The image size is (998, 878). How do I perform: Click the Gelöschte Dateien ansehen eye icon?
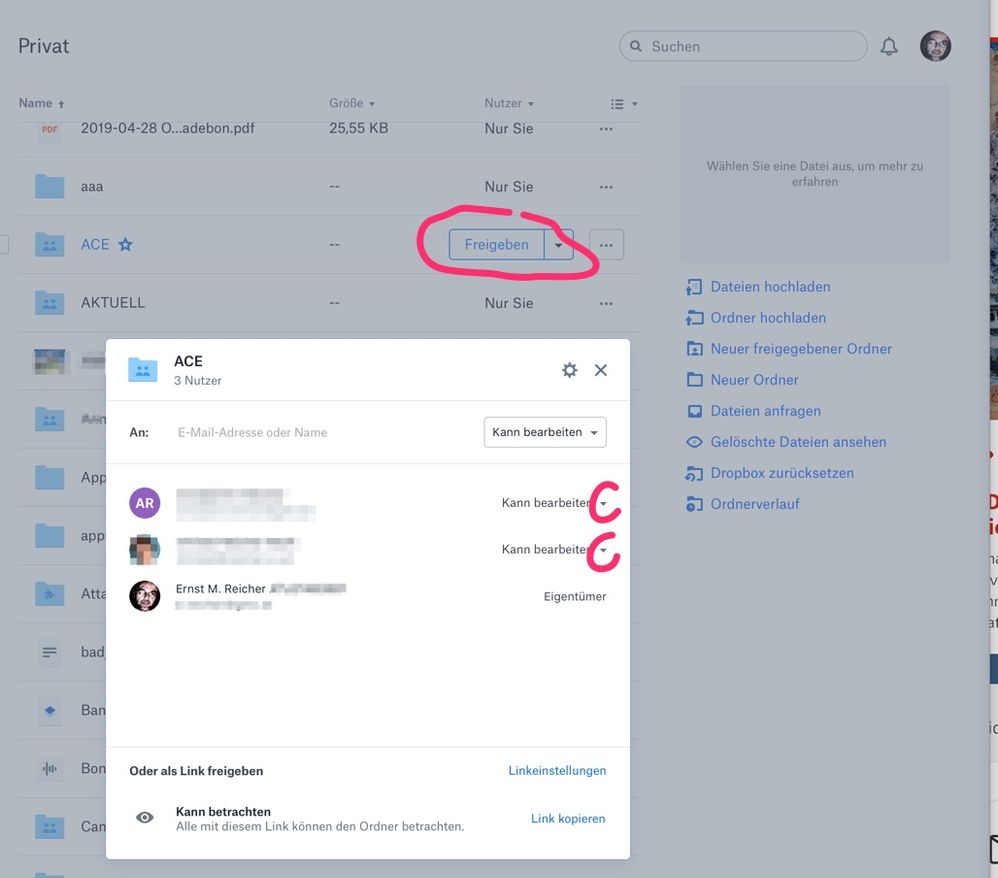click(694, 442)
